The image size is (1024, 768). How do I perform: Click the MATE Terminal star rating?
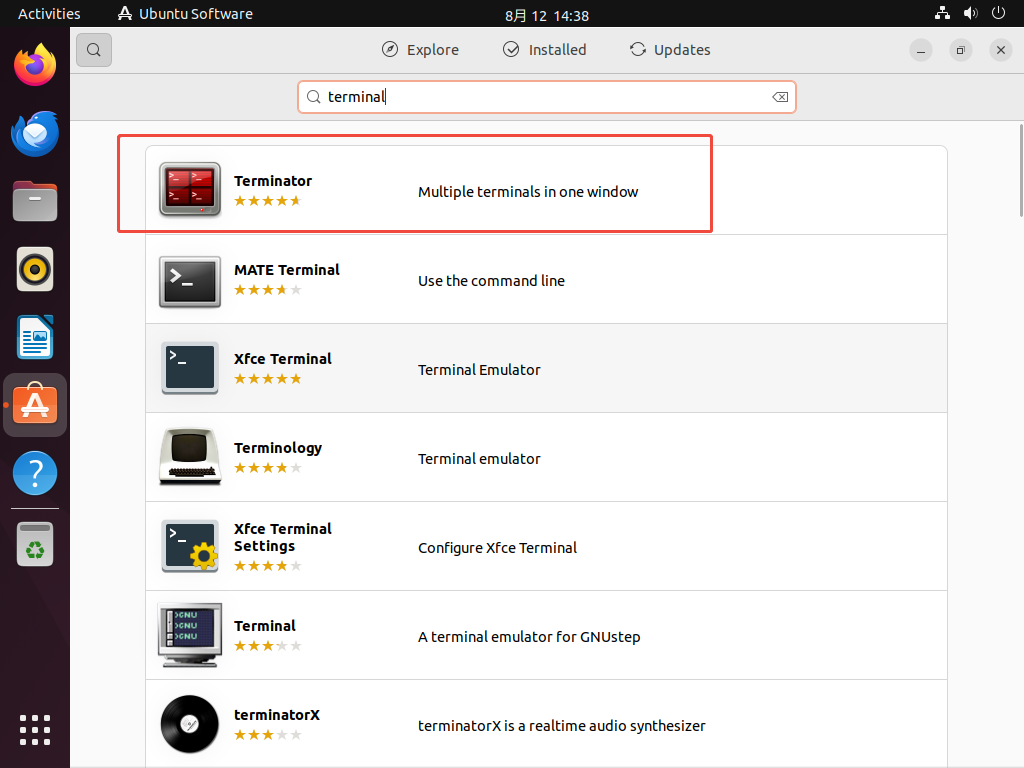[268, 289]
